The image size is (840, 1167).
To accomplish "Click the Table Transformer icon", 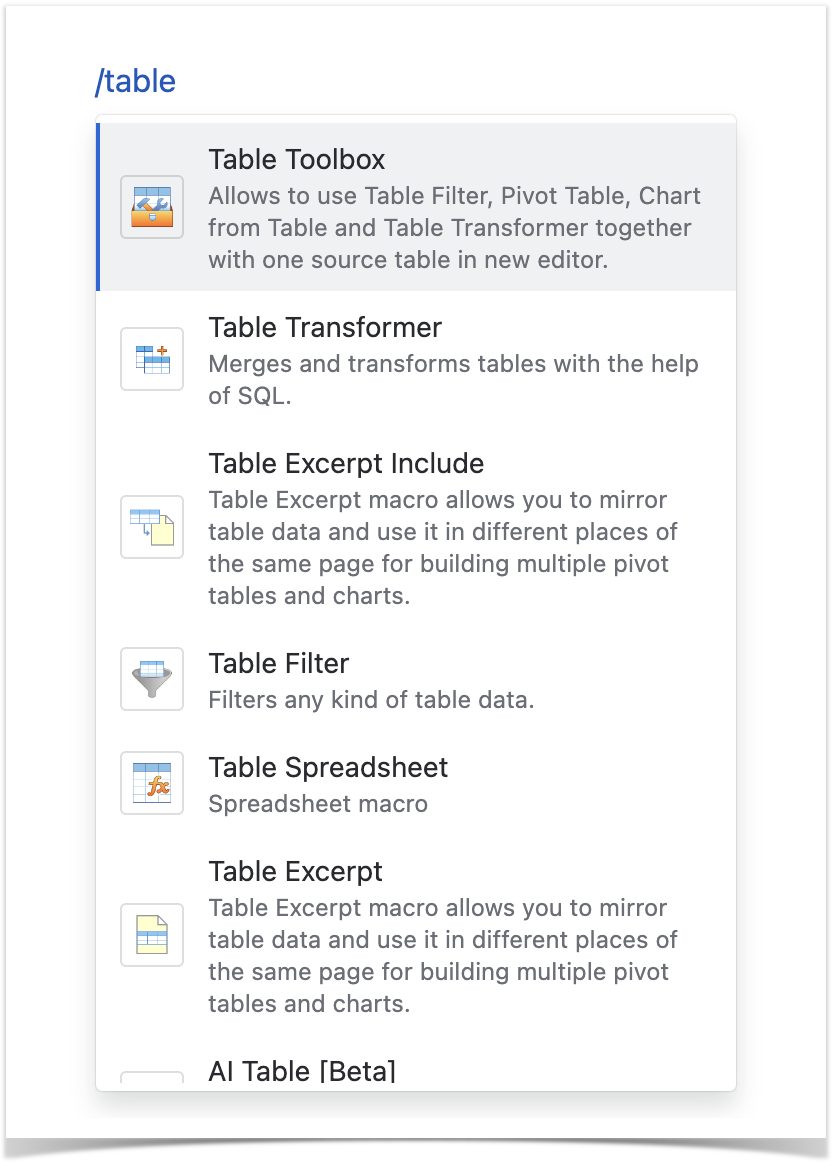I will point(152,359).
